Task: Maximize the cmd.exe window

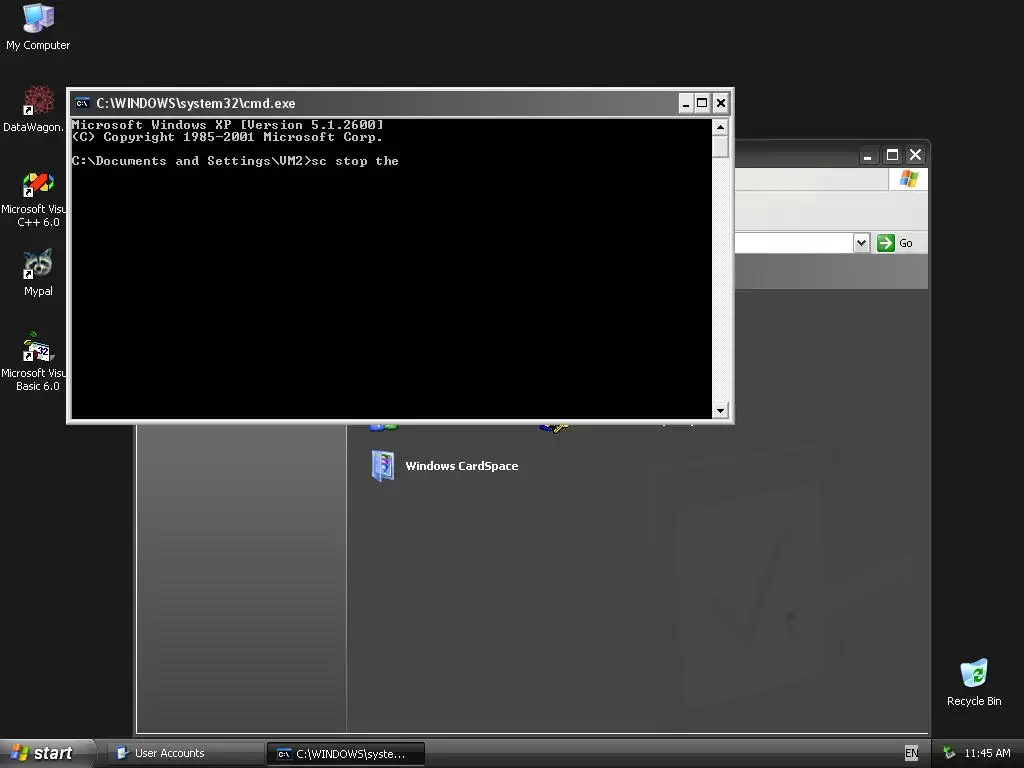Action: pyautogui.click(x=702, y=103)
